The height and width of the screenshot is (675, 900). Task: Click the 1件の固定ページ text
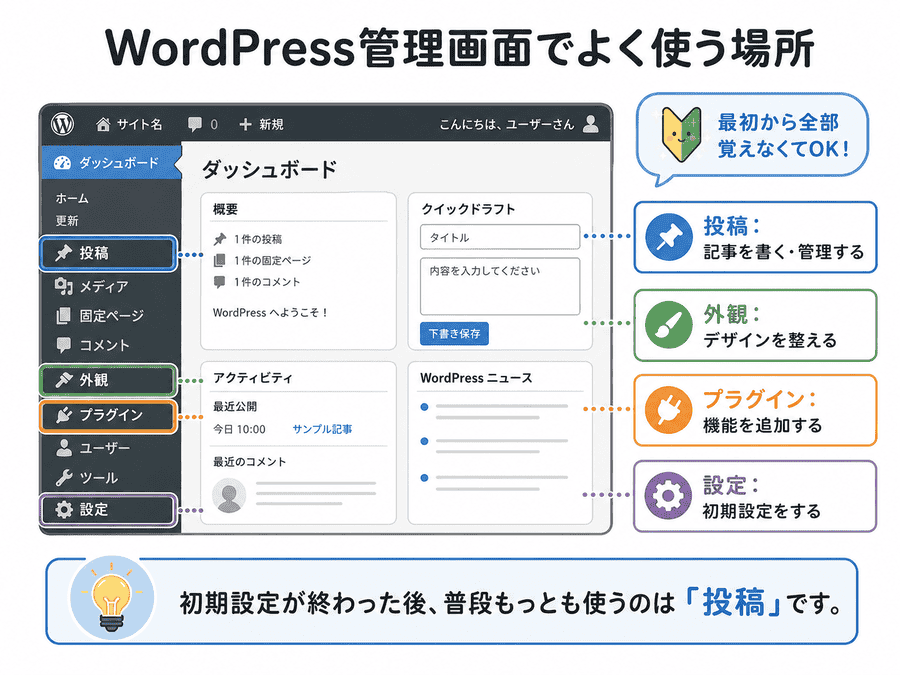(x=272, y=261)
